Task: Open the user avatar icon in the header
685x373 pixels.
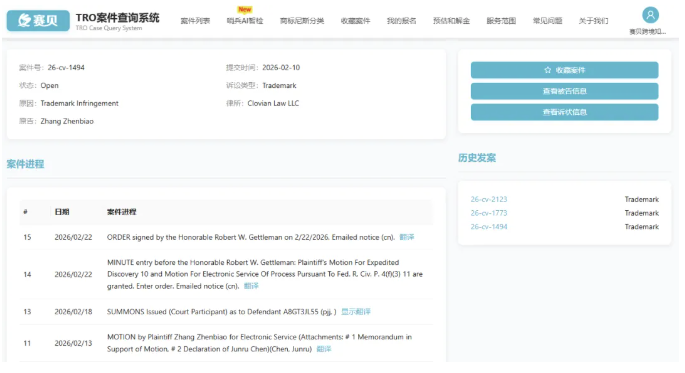Action: (650, 15)
